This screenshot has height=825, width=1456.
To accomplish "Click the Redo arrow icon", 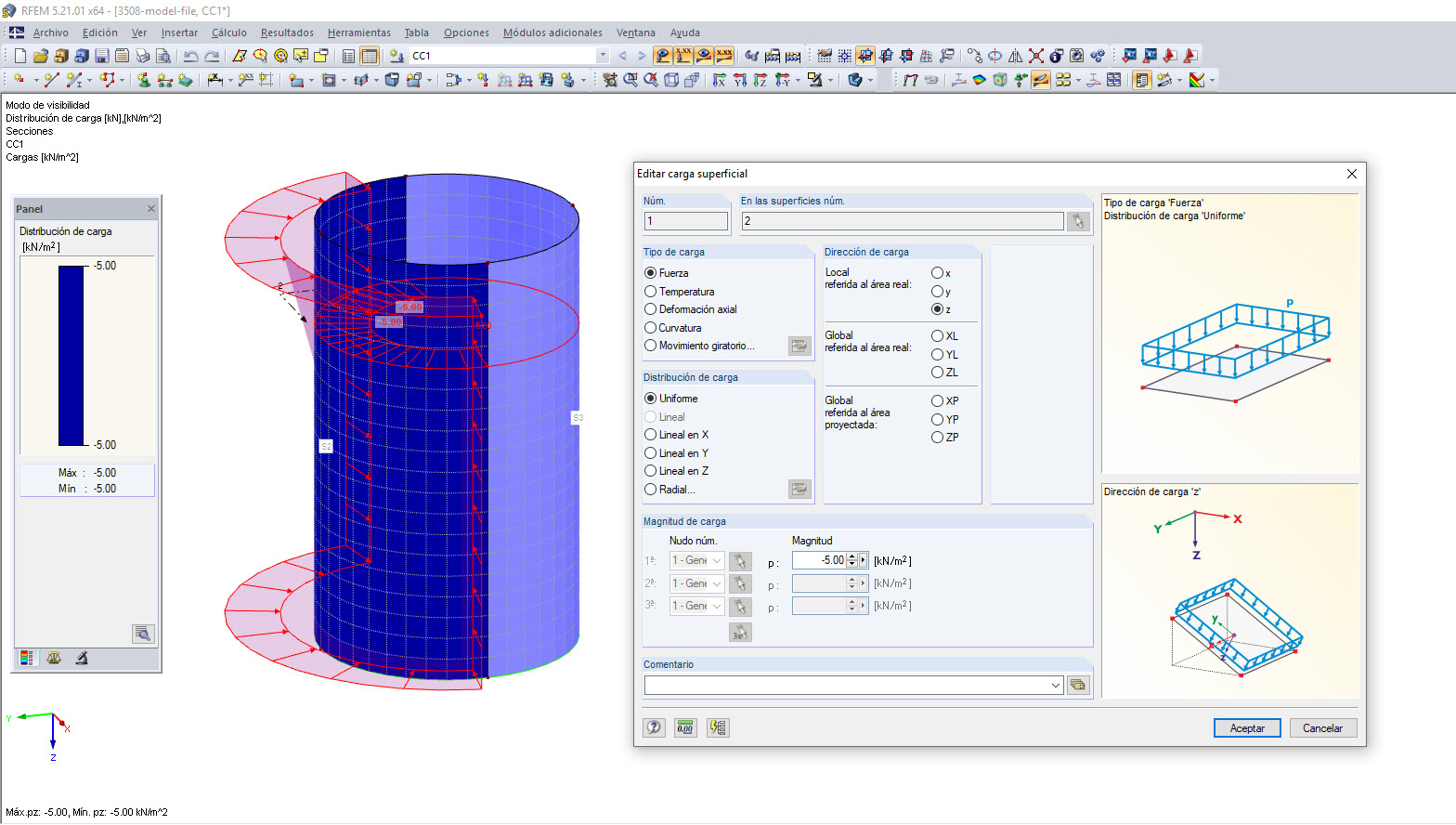I will coord(212,56).
